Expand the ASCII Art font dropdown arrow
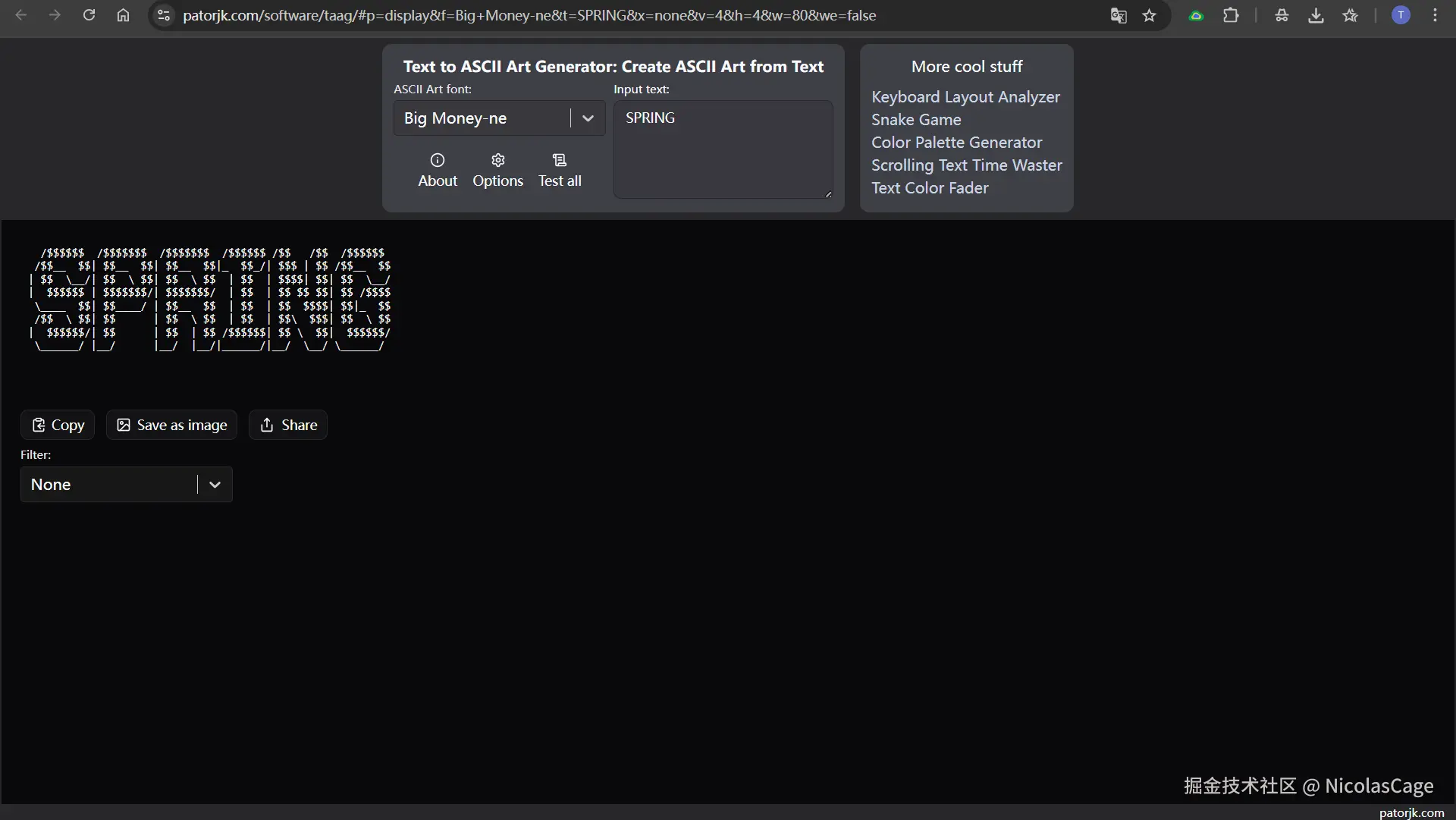 click(588, 118)
